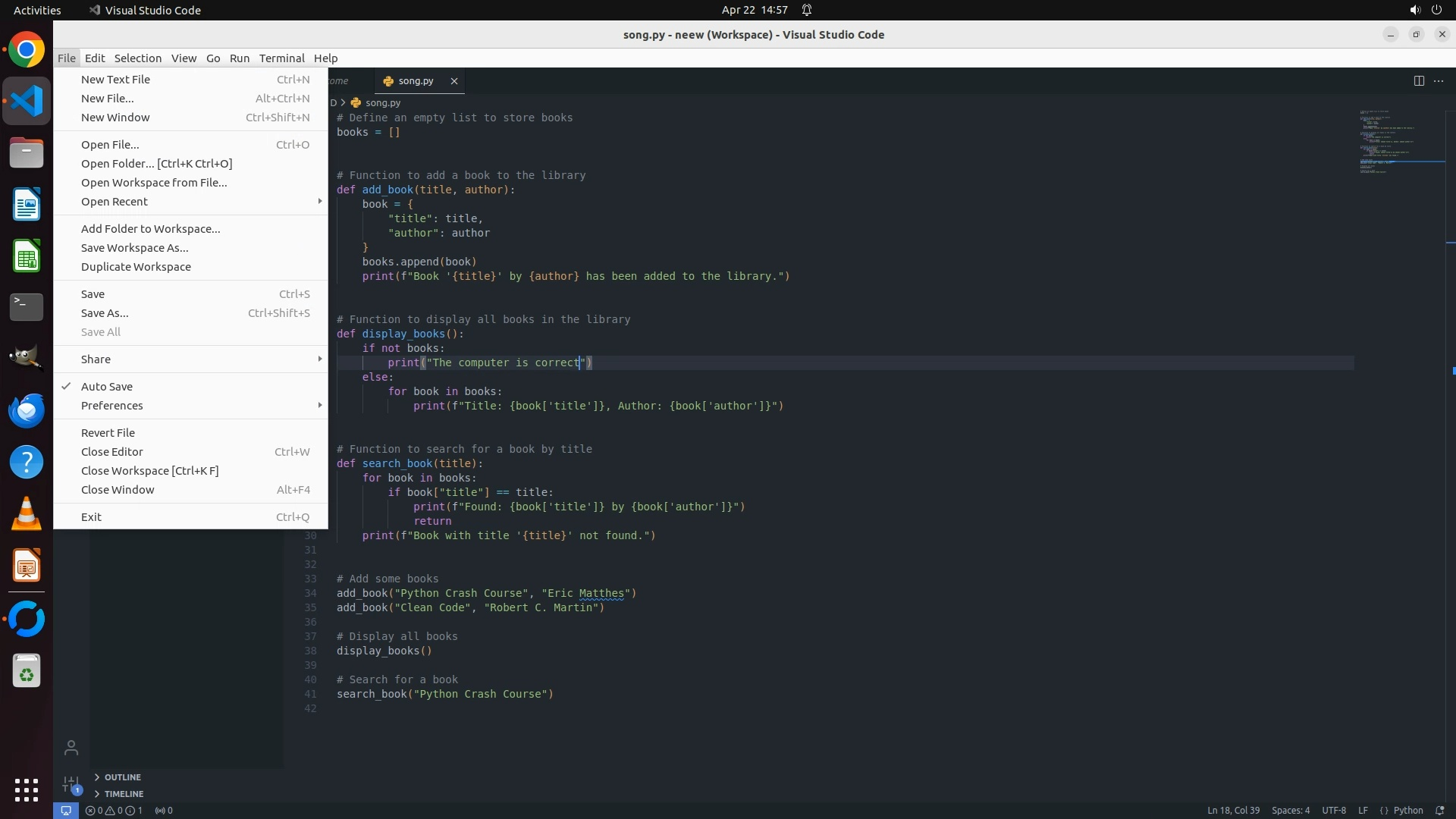Click the remote window status bar icon
The width and height of the screenshot is (1456, 819).
pyautogui.click(x=66, y=810)
